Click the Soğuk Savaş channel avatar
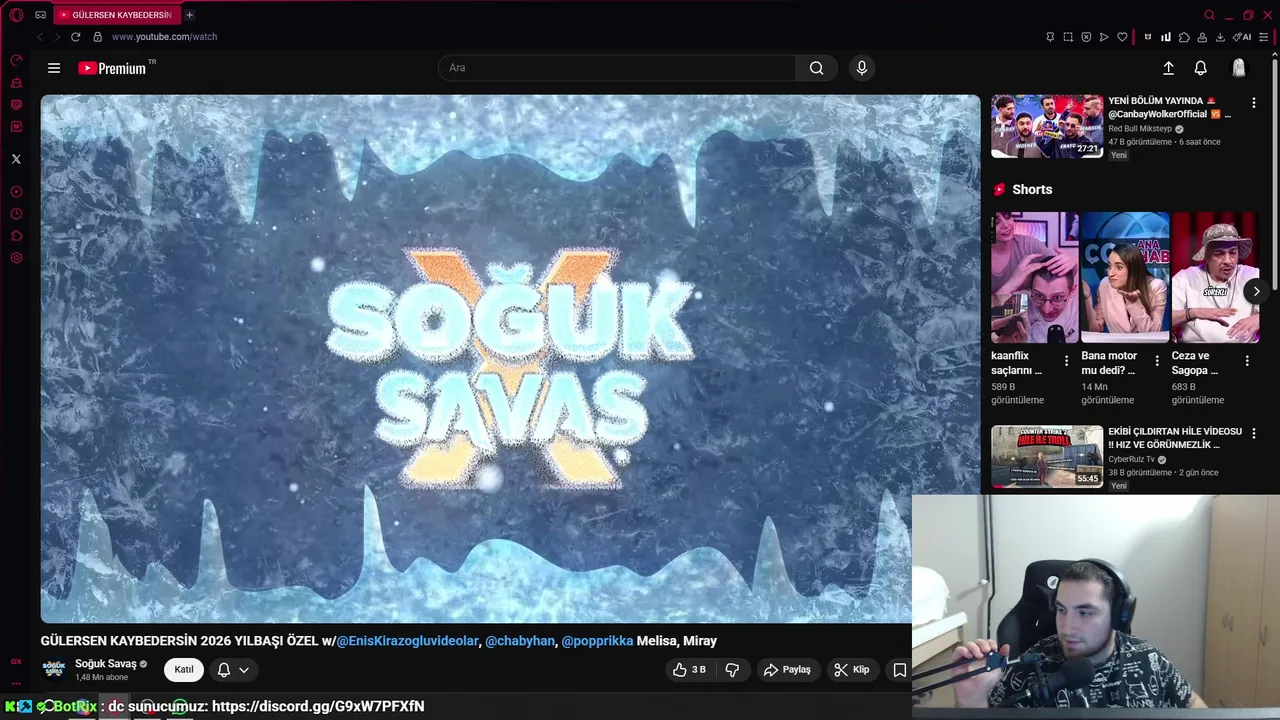The width and height of the screenshot is (1280, 720). 54,669
